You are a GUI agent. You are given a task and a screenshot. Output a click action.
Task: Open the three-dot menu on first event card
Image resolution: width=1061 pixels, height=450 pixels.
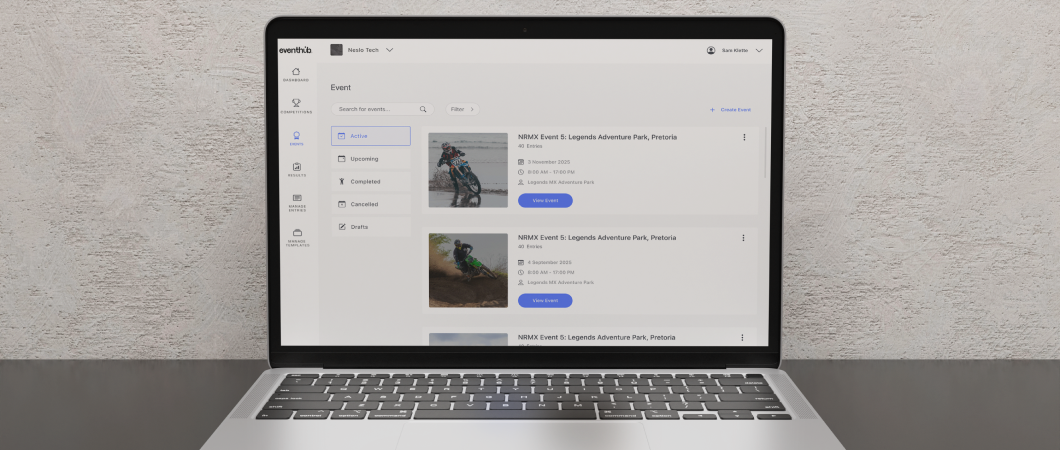pyautogui.click(x=744, y=137)
